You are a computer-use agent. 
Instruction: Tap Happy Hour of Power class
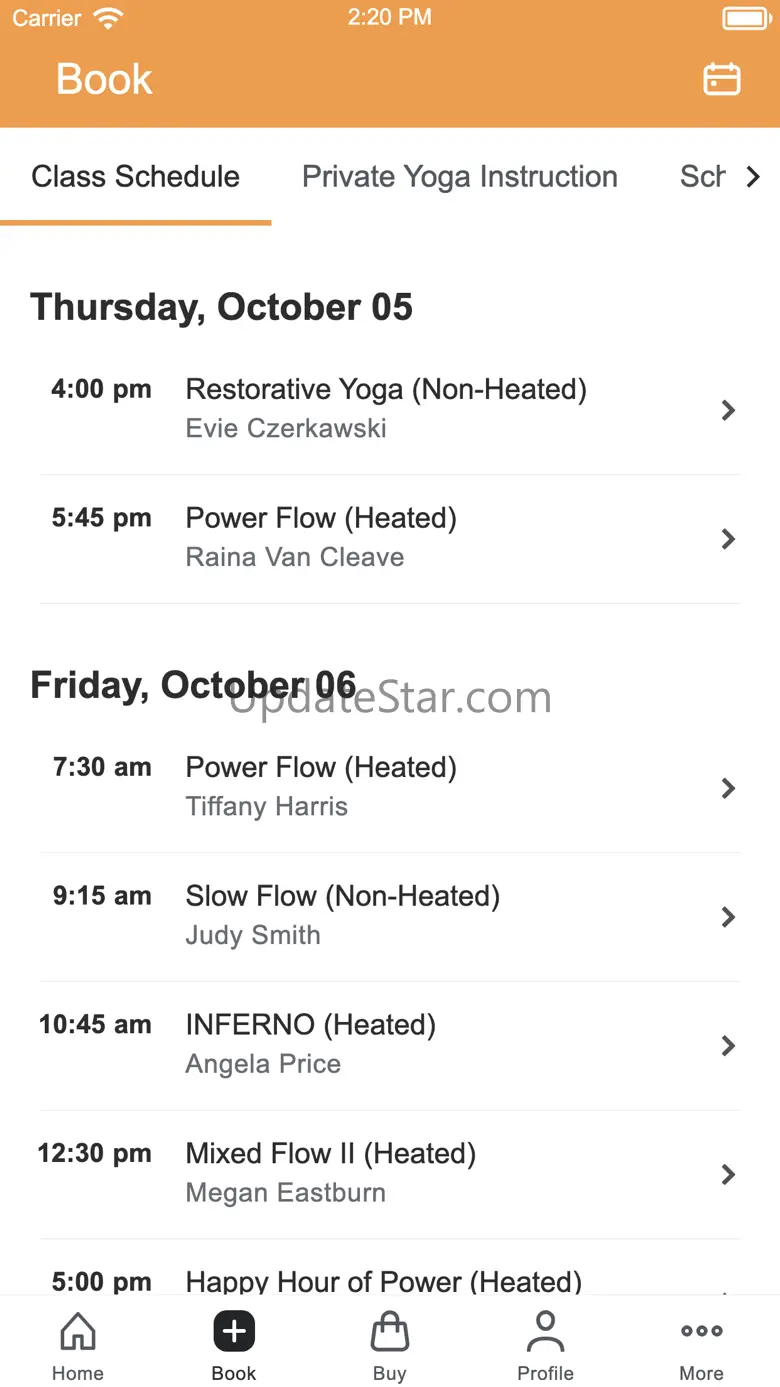[x=383, y=1280]
